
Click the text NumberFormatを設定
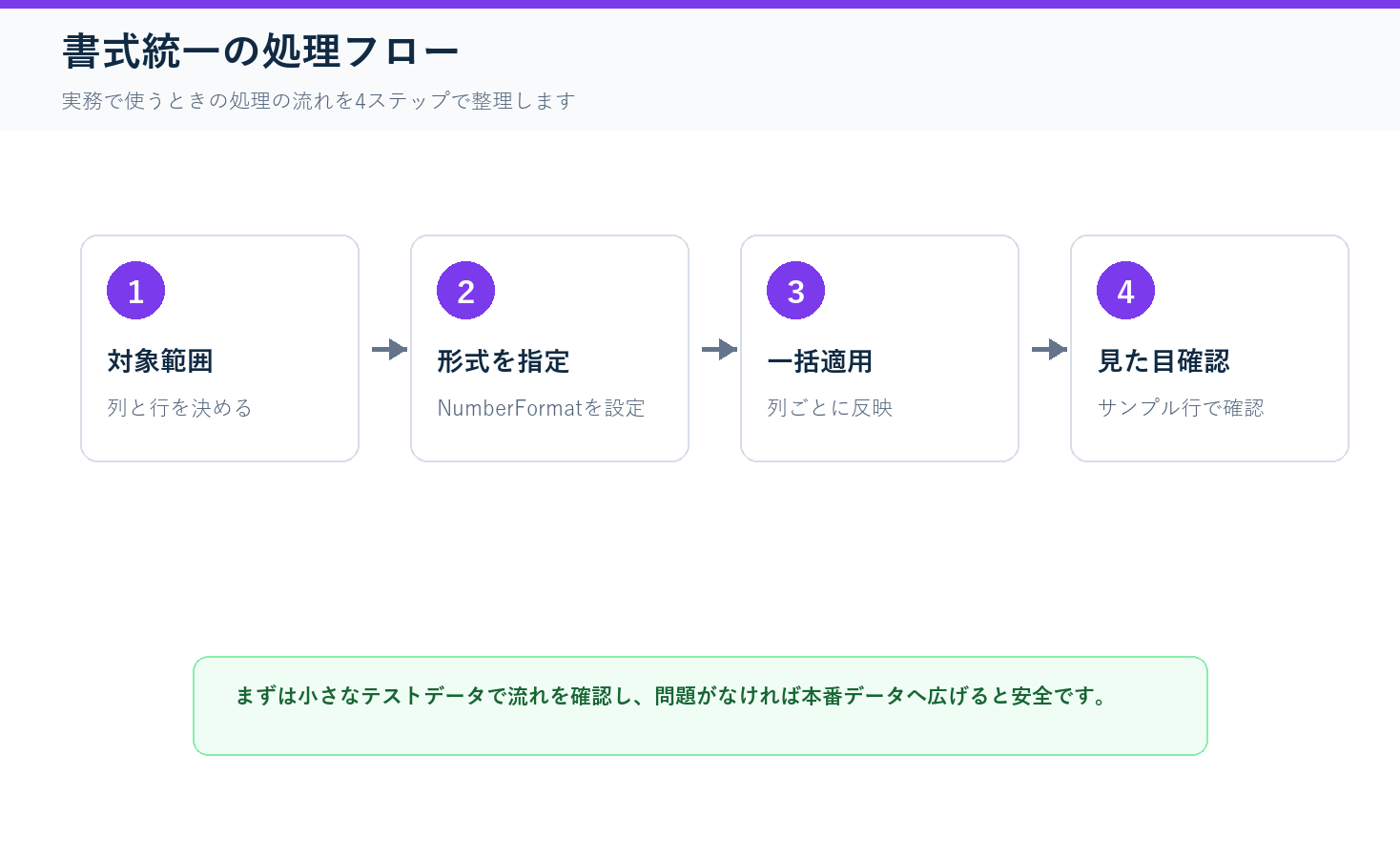(x=541, y=408)
